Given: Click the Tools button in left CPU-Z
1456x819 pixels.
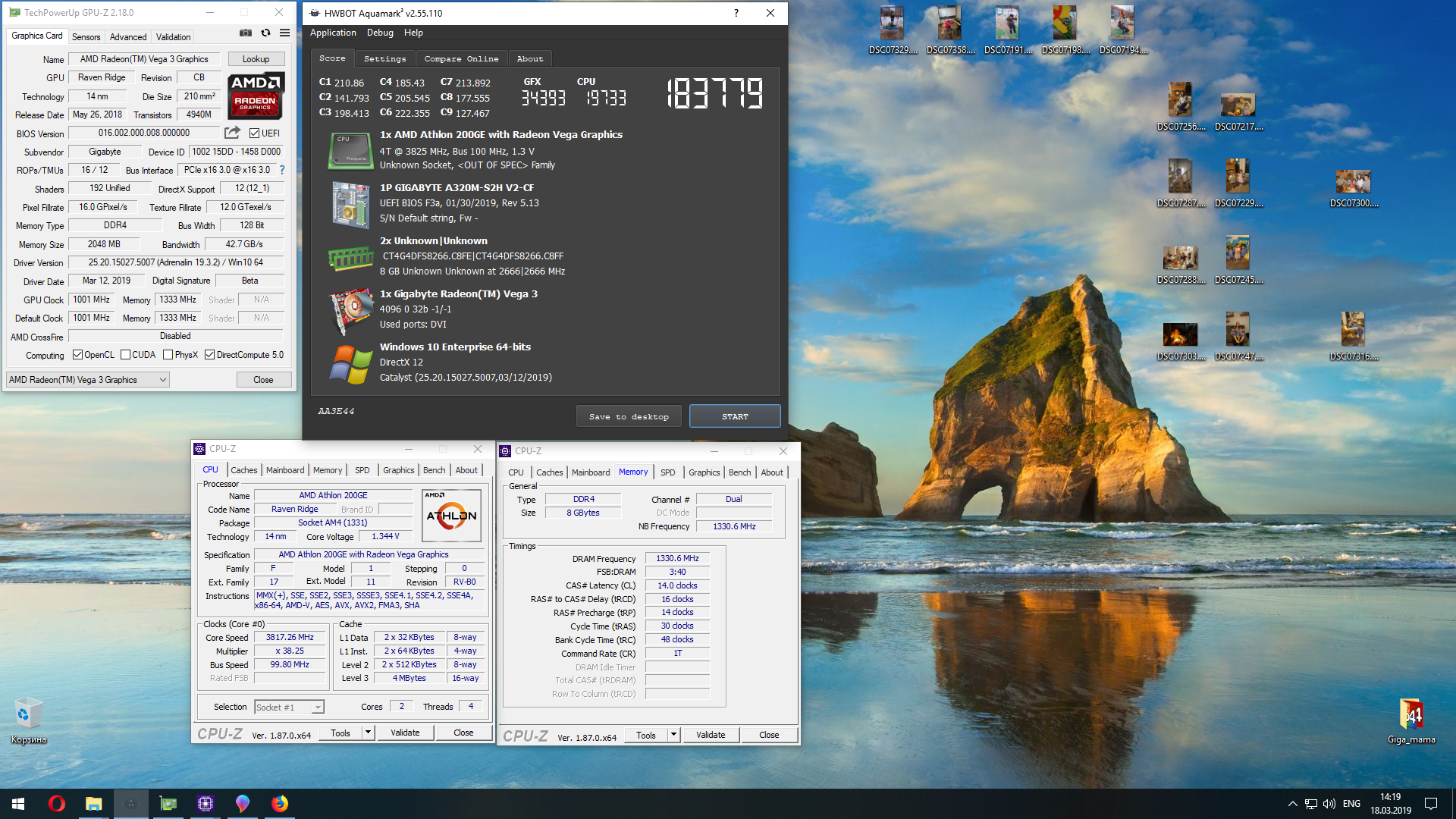Looking at the screenshot, I should 340,733.
